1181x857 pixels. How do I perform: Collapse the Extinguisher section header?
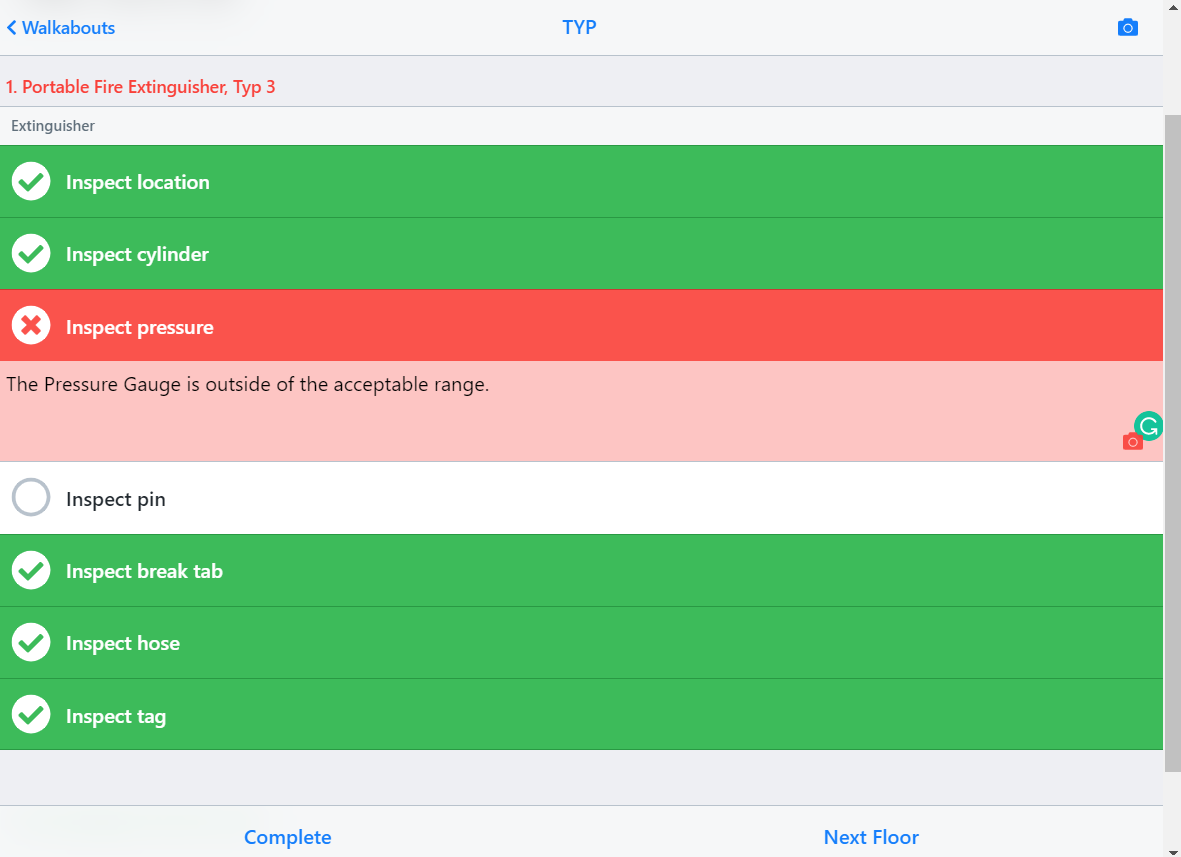pyautogui.click(x=53, y=126)
